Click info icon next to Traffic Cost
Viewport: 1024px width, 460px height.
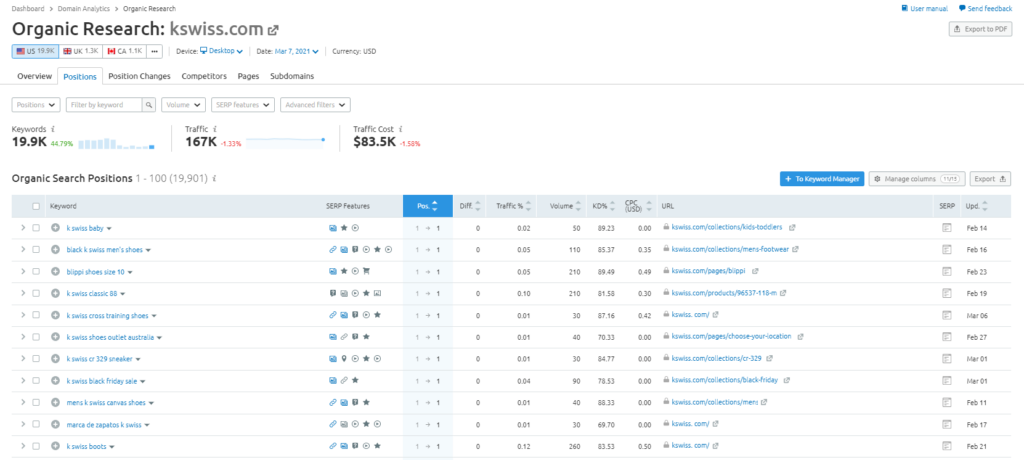coord(400,129)
